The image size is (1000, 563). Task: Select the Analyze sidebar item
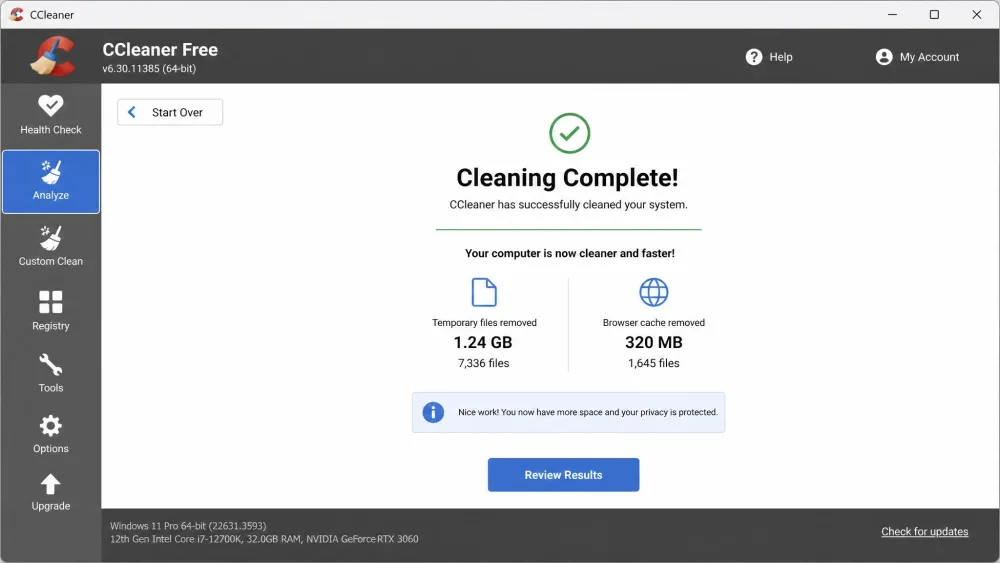50,182
